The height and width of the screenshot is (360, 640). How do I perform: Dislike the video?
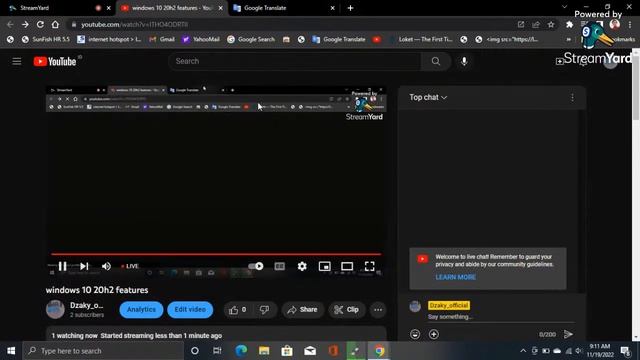click(264, 310)
